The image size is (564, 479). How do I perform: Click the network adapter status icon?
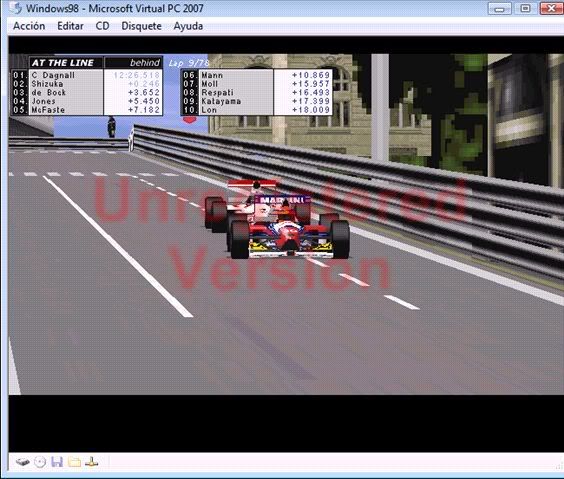[91, 462]
